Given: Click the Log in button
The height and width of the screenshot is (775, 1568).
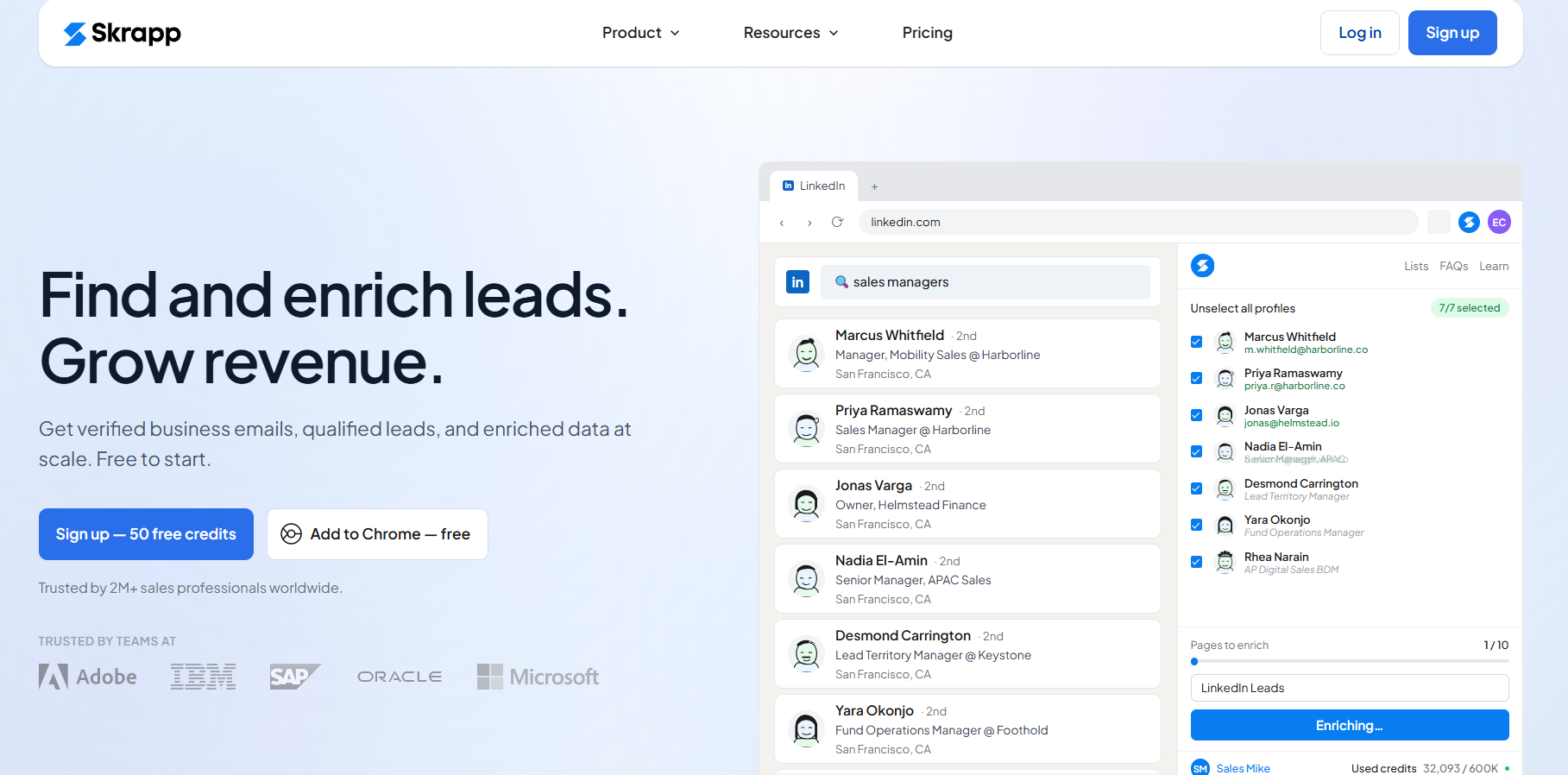Looking at the screenshot, I should (x=1360, y=33).
